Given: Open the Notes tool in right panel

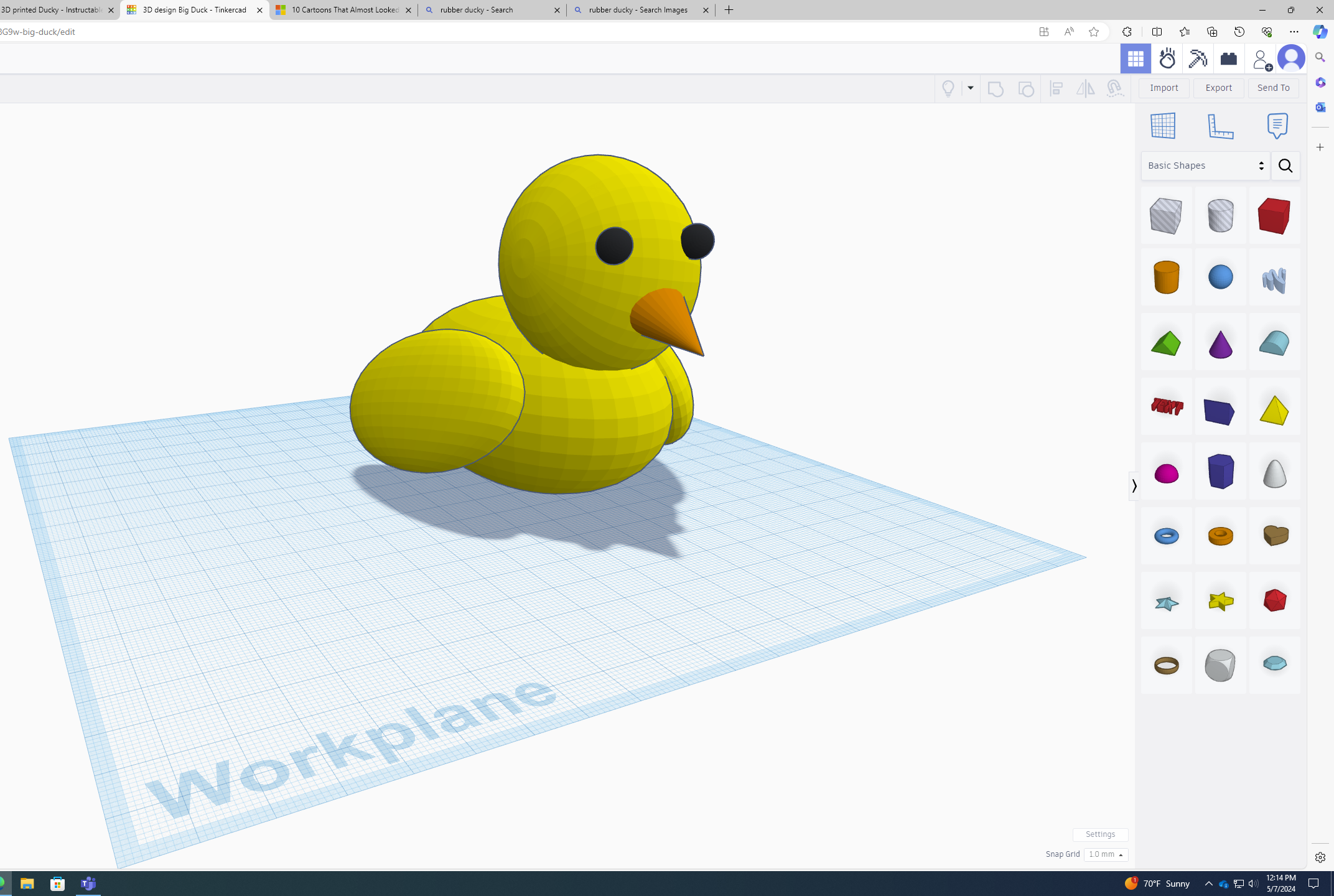Looking at the screenshot, I should (x=1277, y=125).
